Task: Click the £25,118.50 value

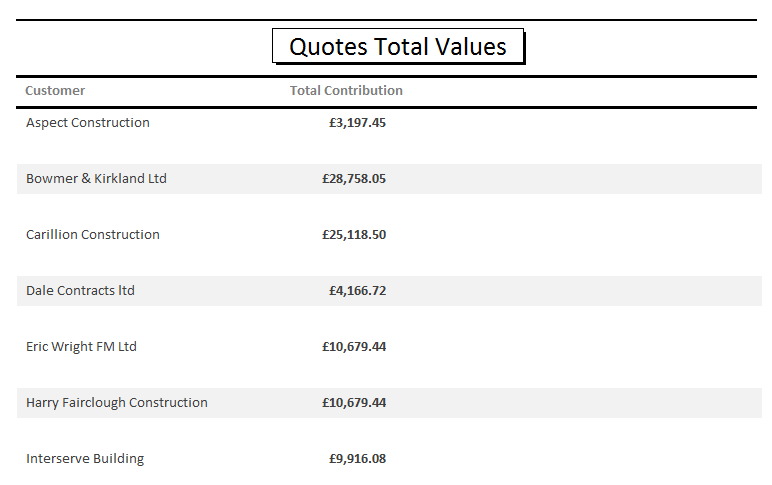Action: (354, 234)
